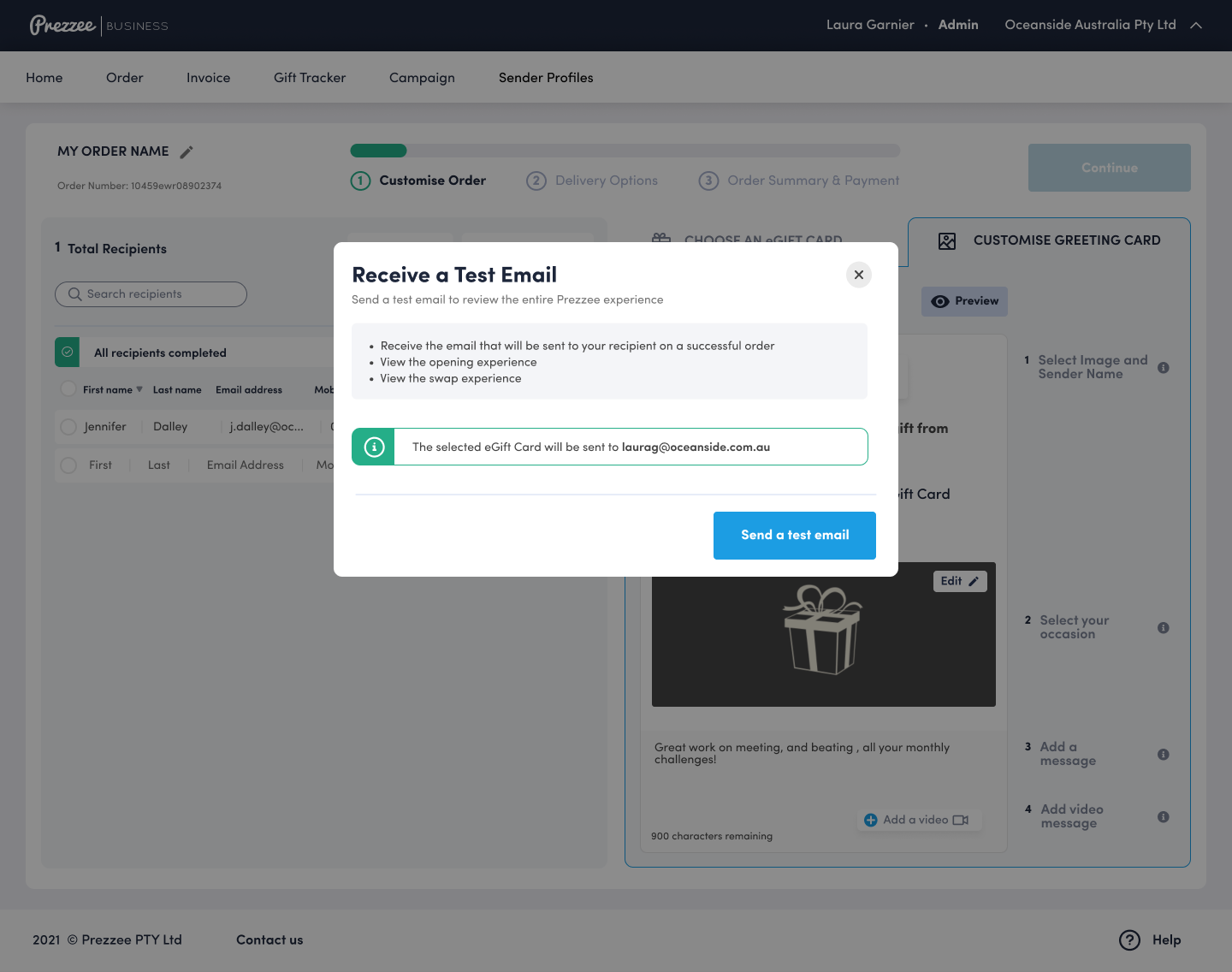Click the Dalley last name cell
This screenshot has width=1232, height=972.
coord(170,427)
